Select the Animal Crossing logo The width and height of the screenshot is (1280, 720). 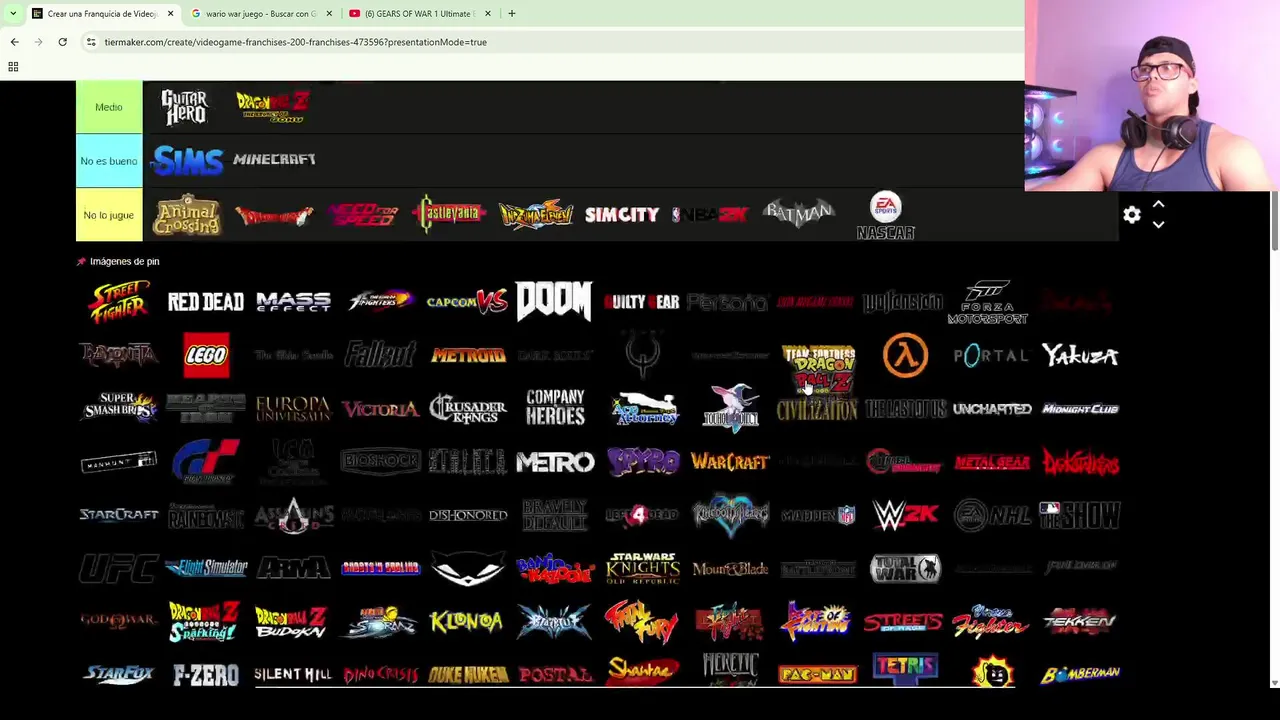(x=187, y=214)
